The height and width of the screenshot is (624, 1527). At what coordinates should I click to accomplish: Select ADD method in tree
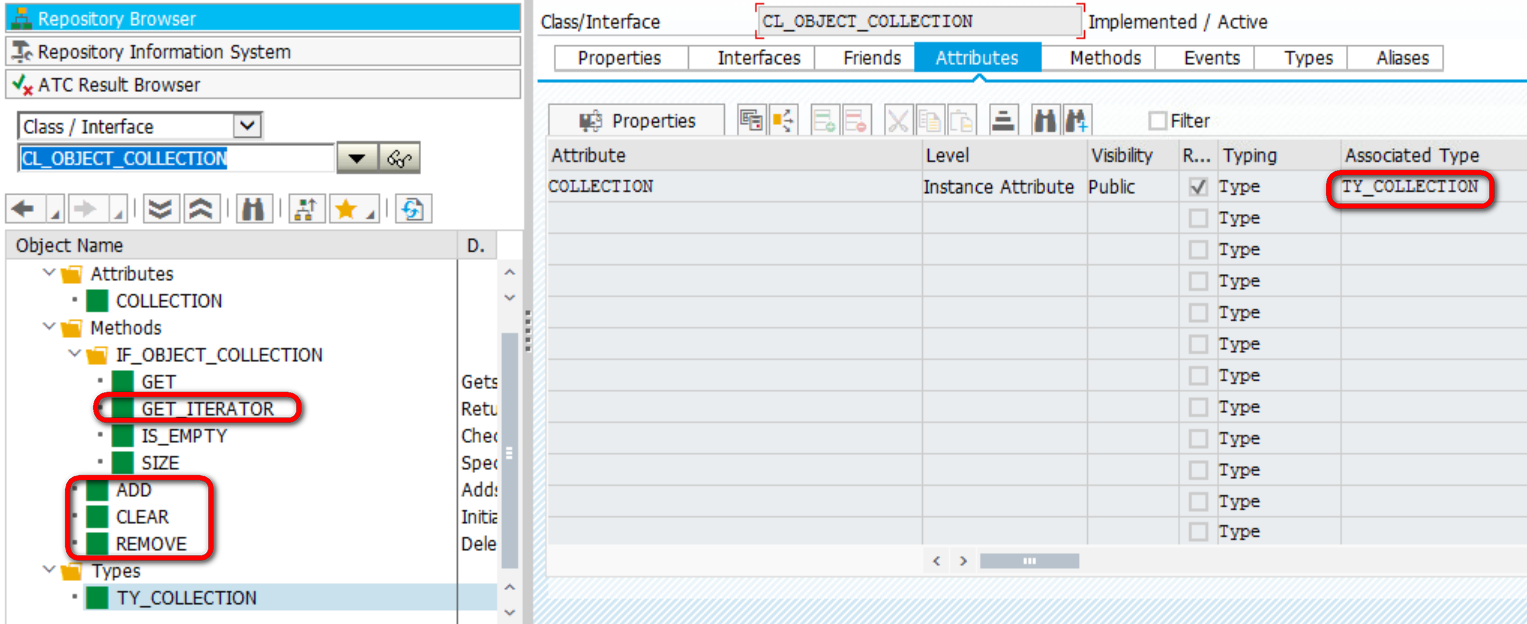click(x=133, y=490)
